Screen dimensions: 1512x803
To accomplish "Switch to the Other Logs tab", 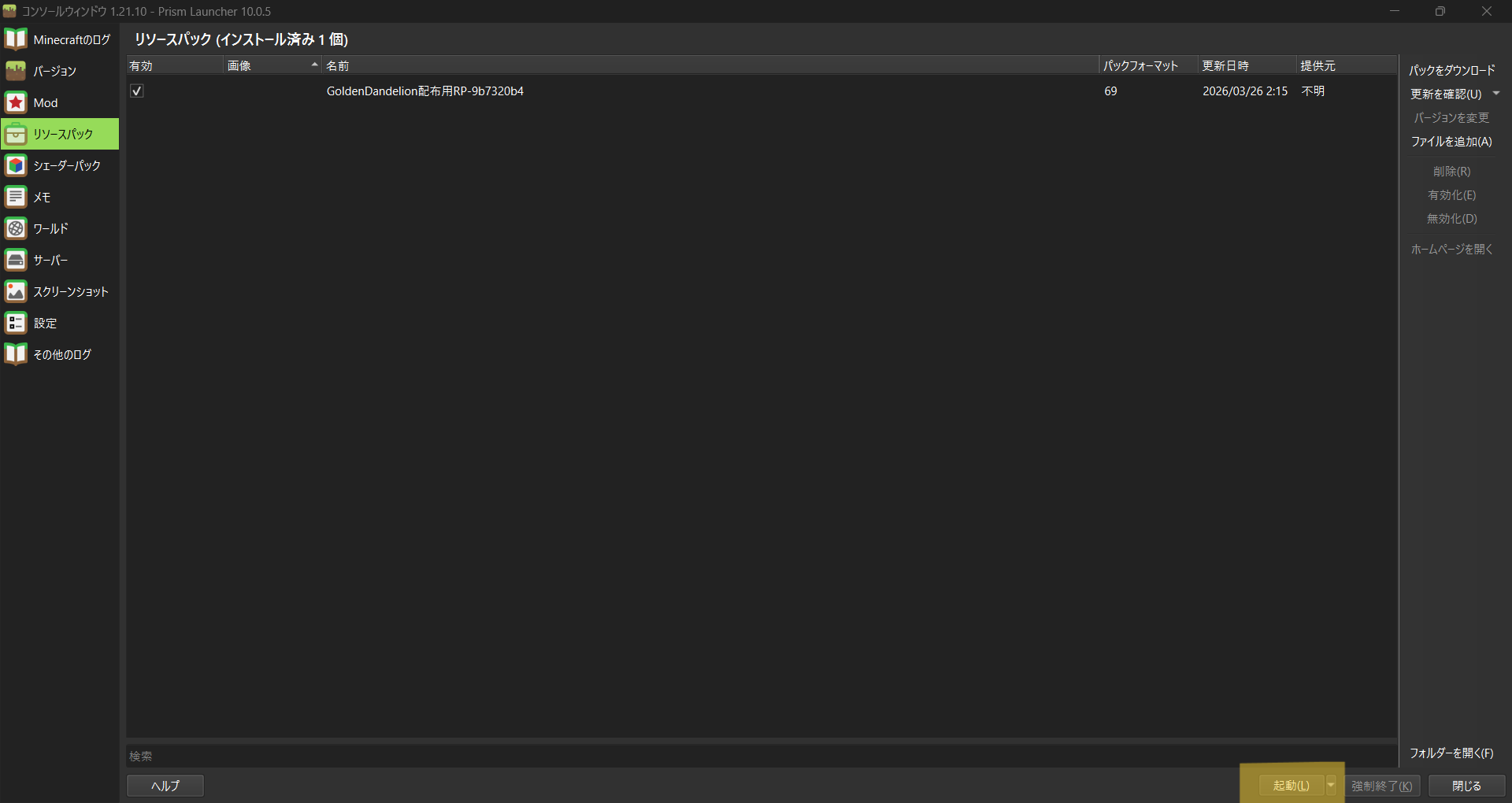I will click(61, 354).
